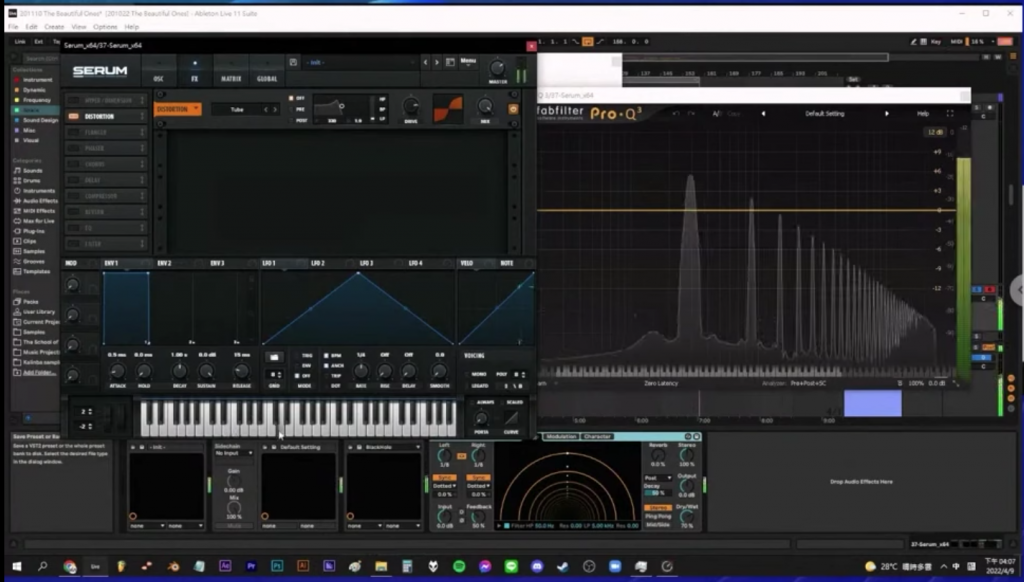1024x582 pixels.
Task: Click Pro-Q 3 redo arrow
Action: pos(691,114)
